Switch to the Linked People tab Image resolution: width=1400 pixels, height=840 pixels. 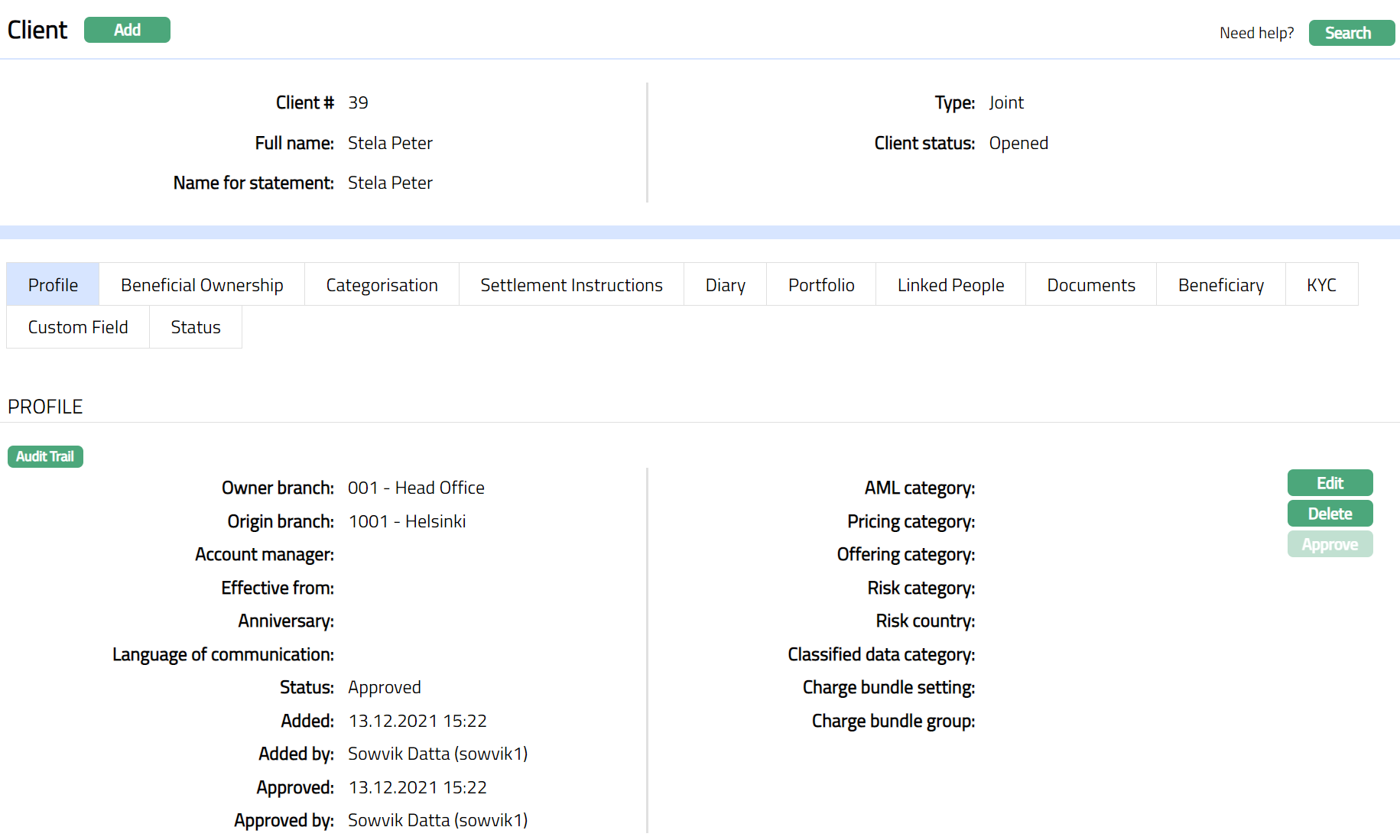(950, 285)
